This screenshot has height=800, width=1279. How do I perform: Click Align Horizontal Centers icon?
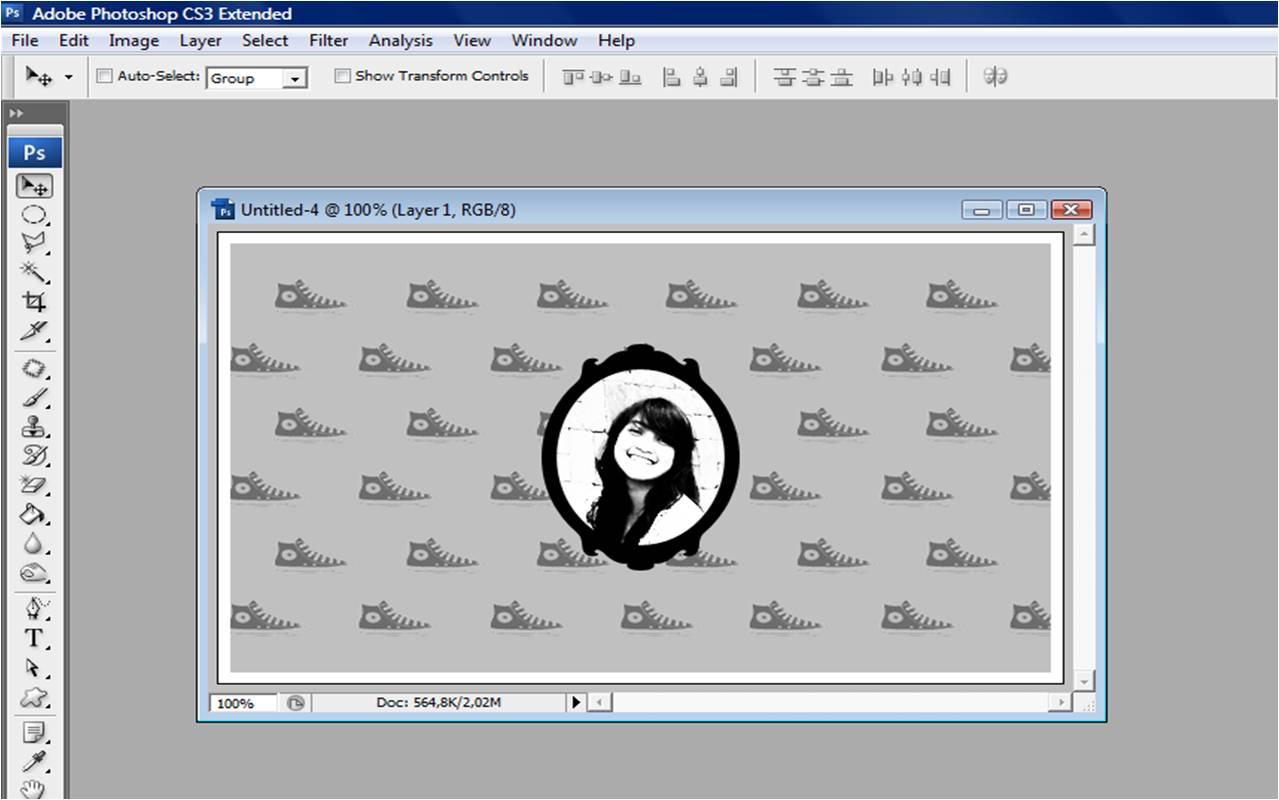(700, 77)
